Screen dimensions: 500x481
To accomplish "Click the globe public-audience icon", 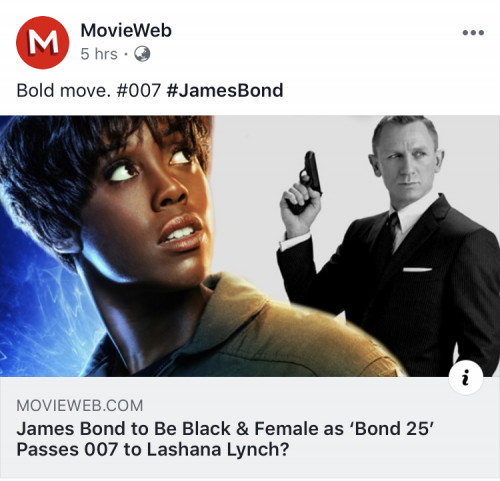I will coord(142,54).
